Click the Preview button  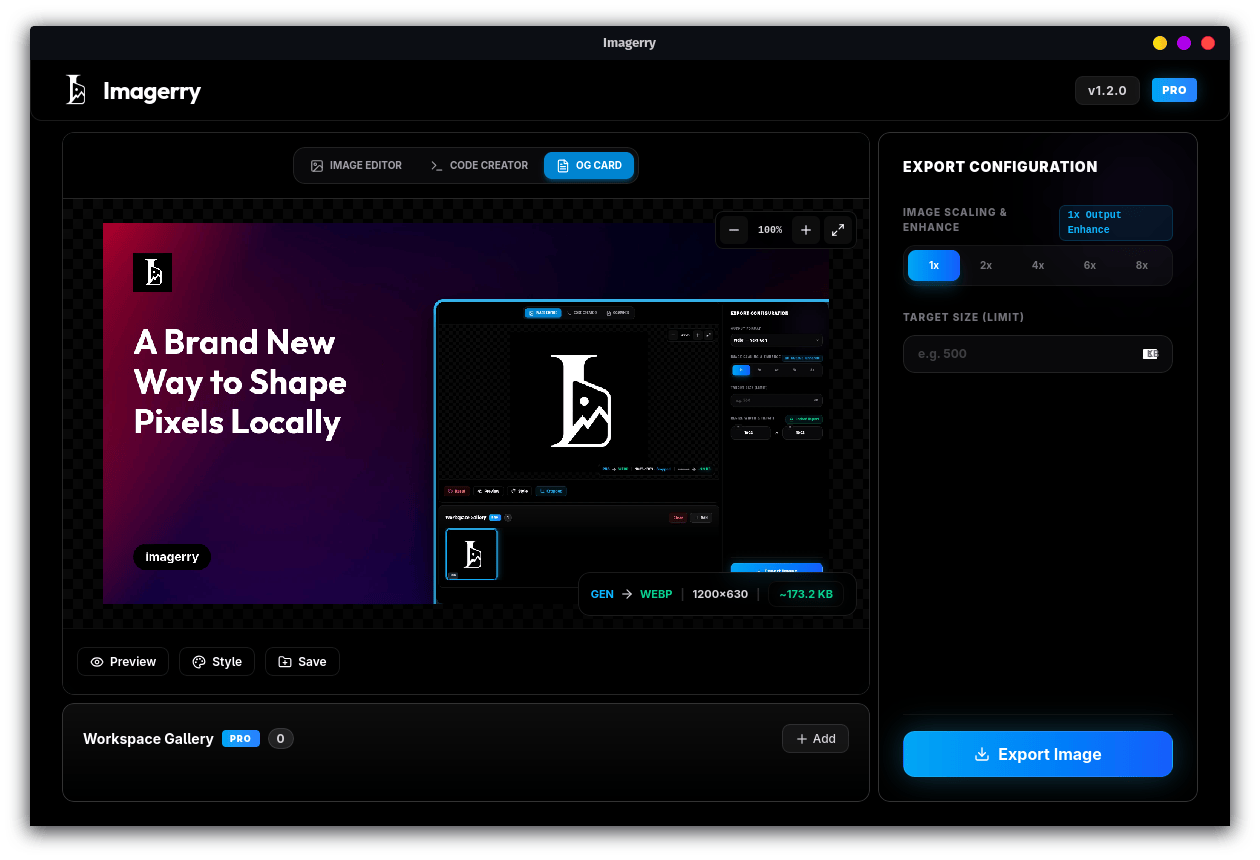(x=123, y=662)
